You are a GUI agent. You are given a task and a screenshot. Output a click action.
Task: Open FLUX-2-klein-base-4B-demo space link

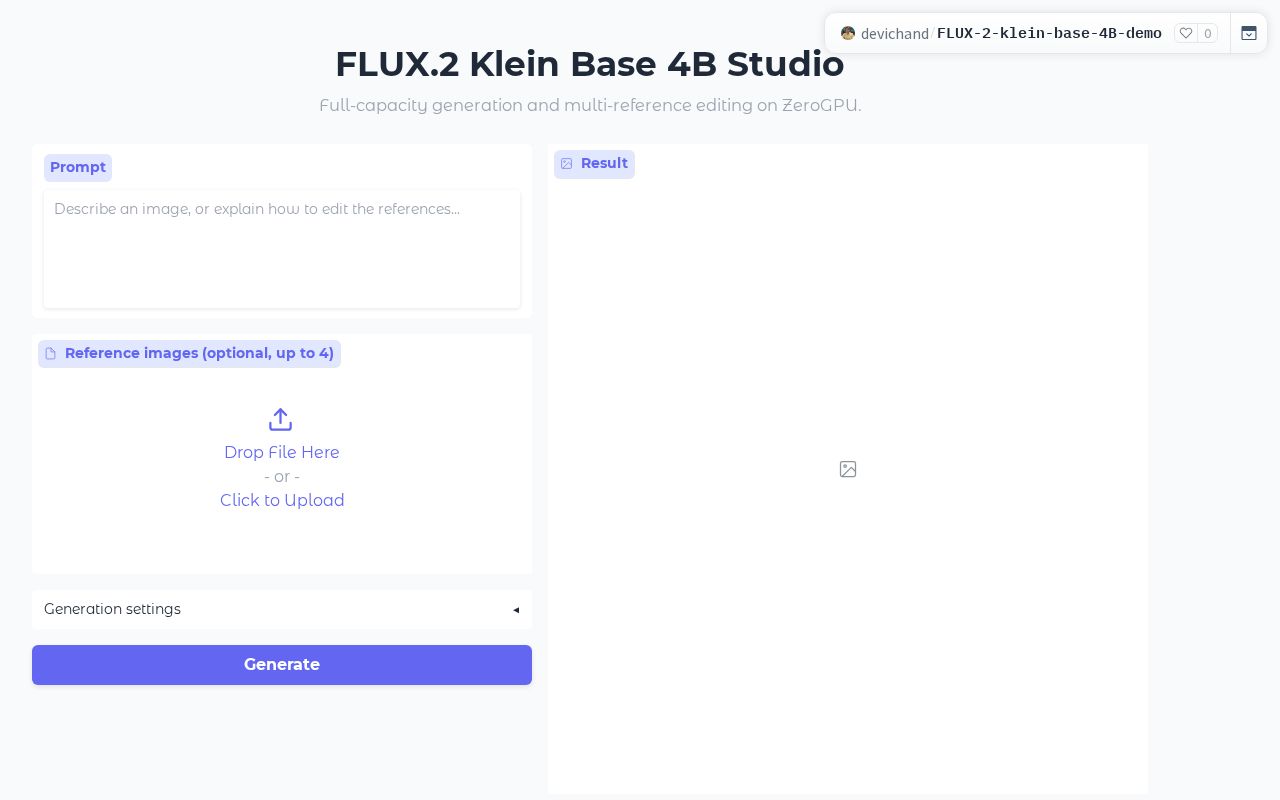1049,34
